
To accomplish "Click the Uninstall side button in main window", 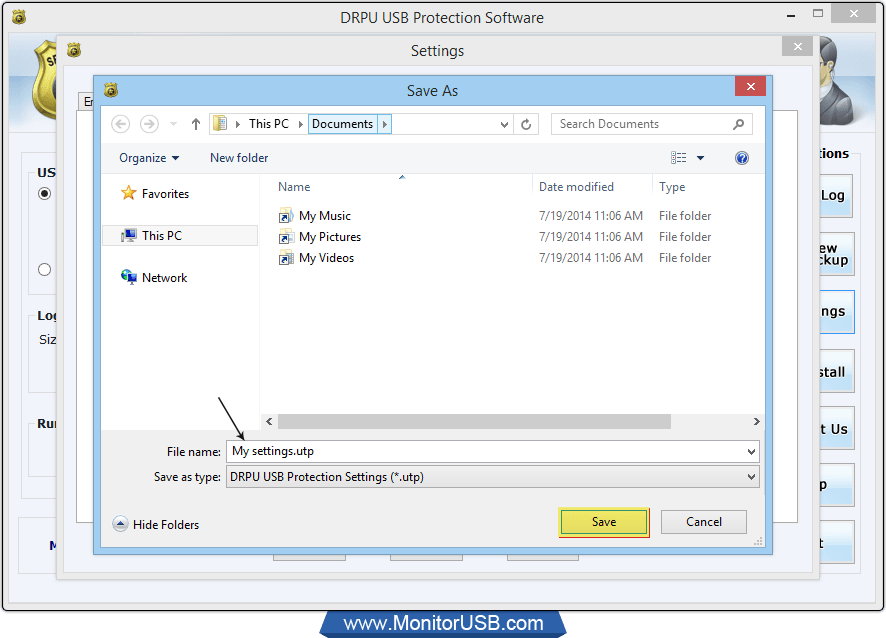I will (837, 371).
